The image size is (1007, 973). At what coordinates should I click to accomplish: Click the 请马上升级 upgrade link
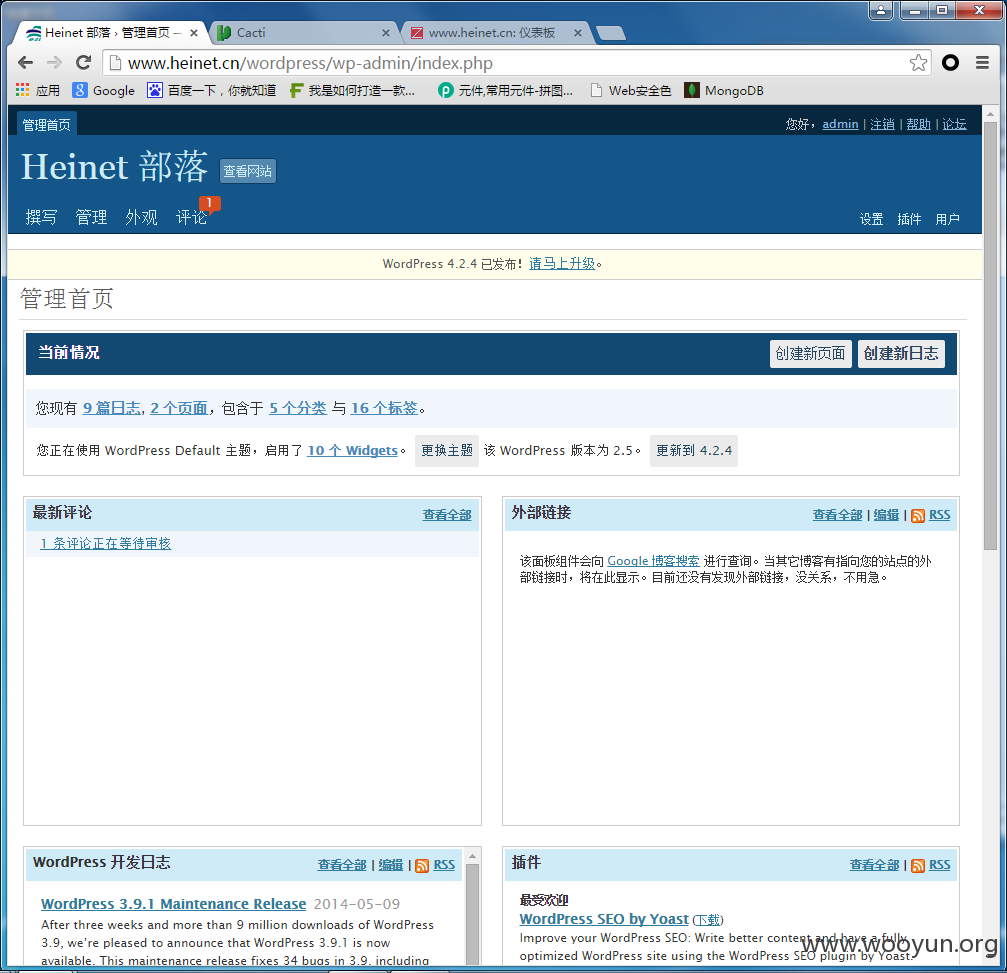tap(562, 264)
